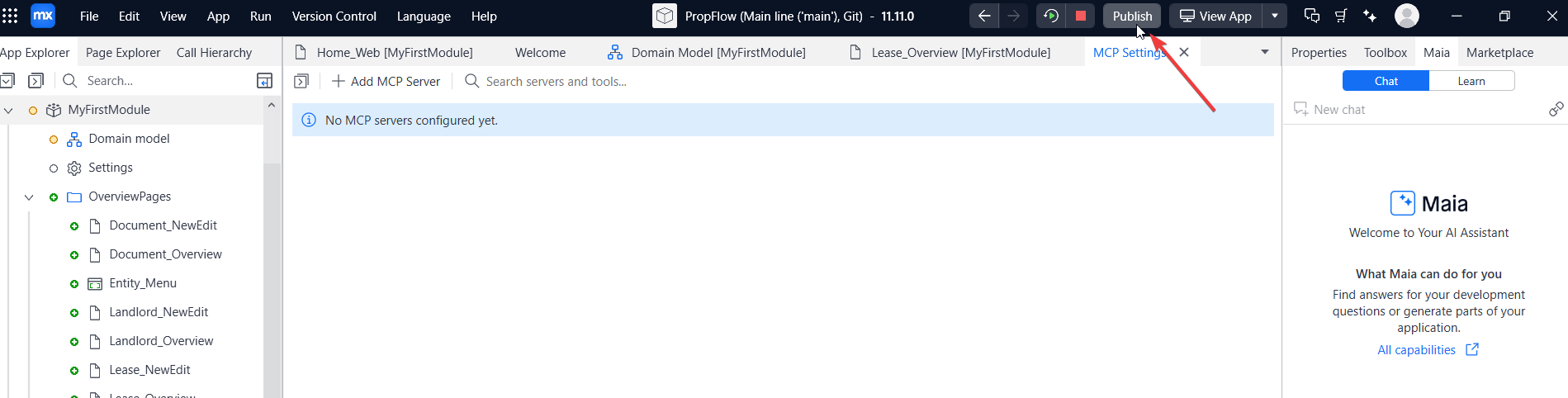This screenshot has height=398, width=1568.
Task: Navigate back with the left arrow button
Action: point(983,16)
